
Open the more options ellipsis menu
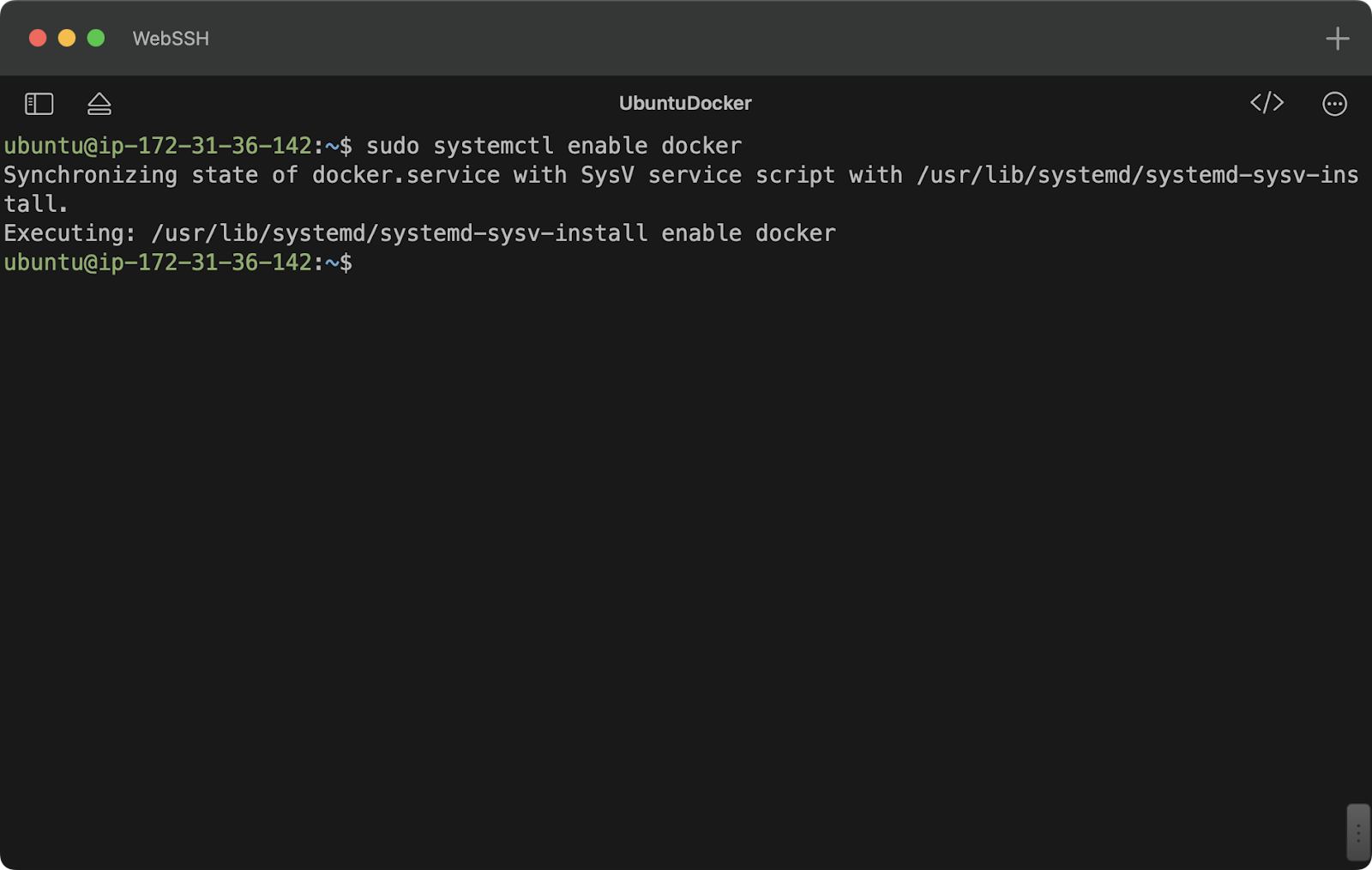[x=1334, y=104]
